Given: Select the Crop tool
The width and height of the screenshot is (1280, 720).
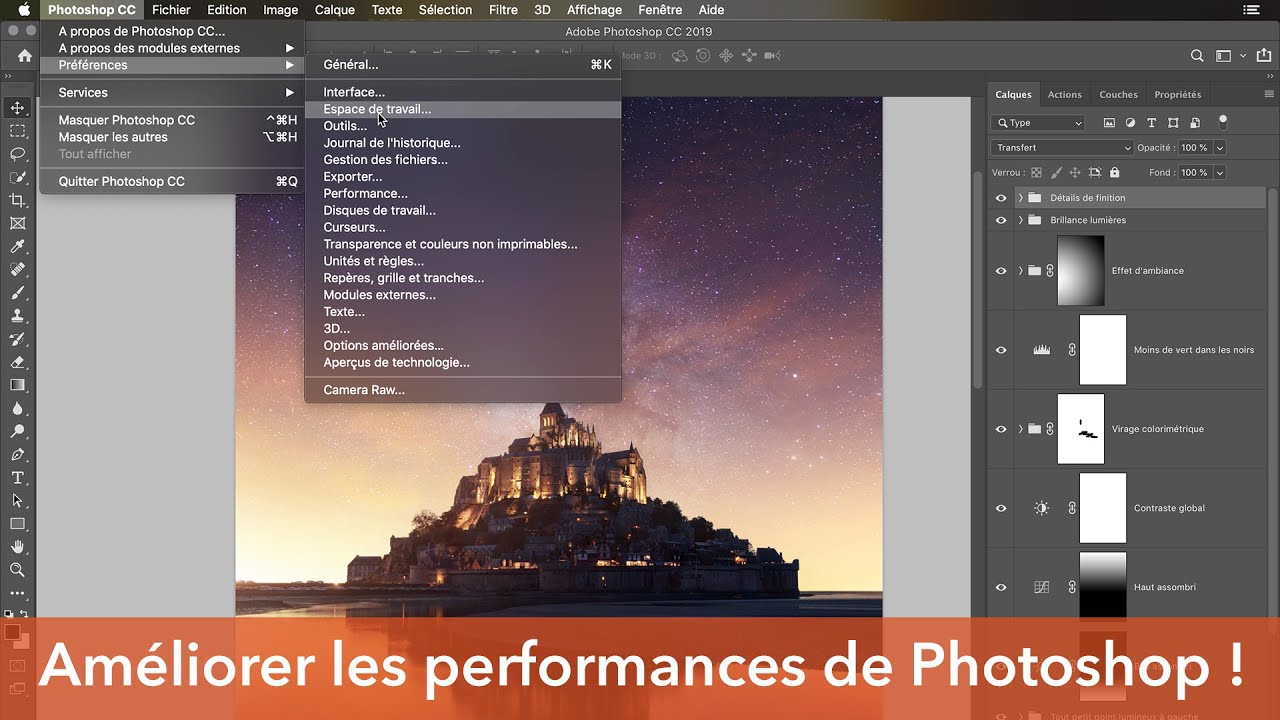Looking at the screenshot, I should 17,200.
